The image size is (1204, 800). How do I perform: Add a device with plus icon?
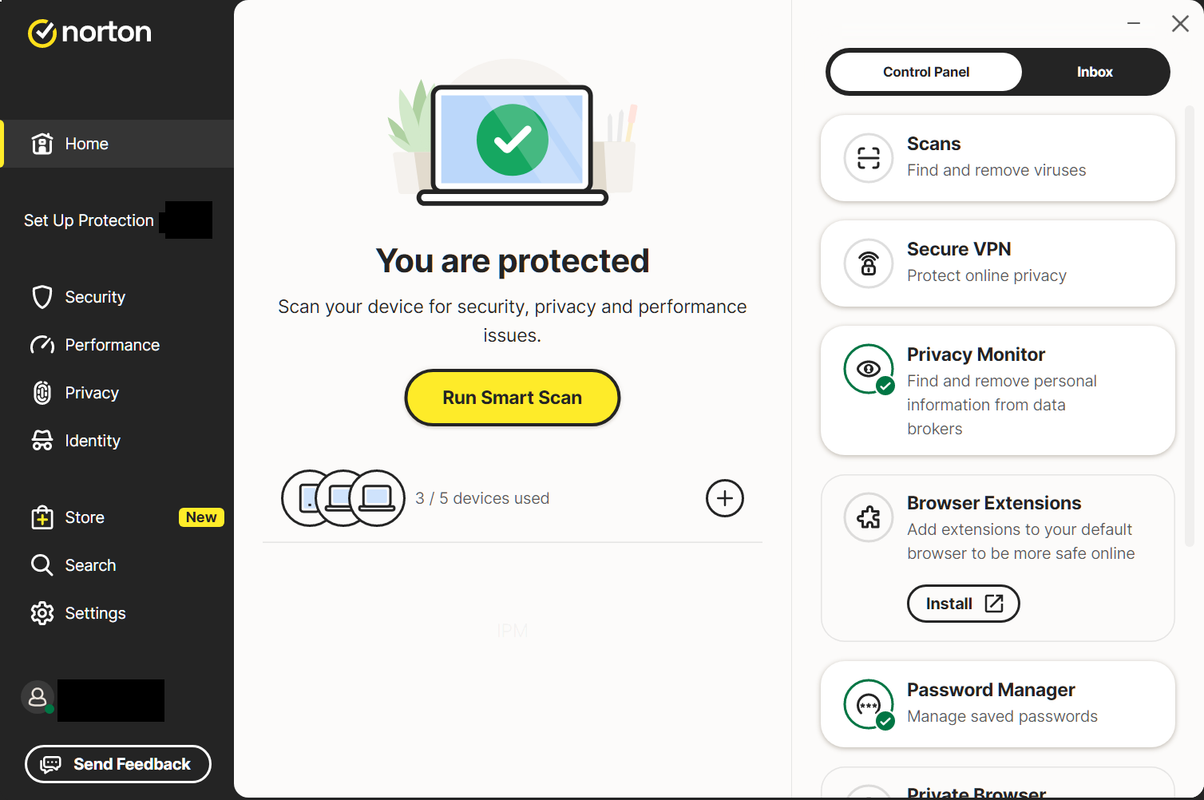(725, 498)
